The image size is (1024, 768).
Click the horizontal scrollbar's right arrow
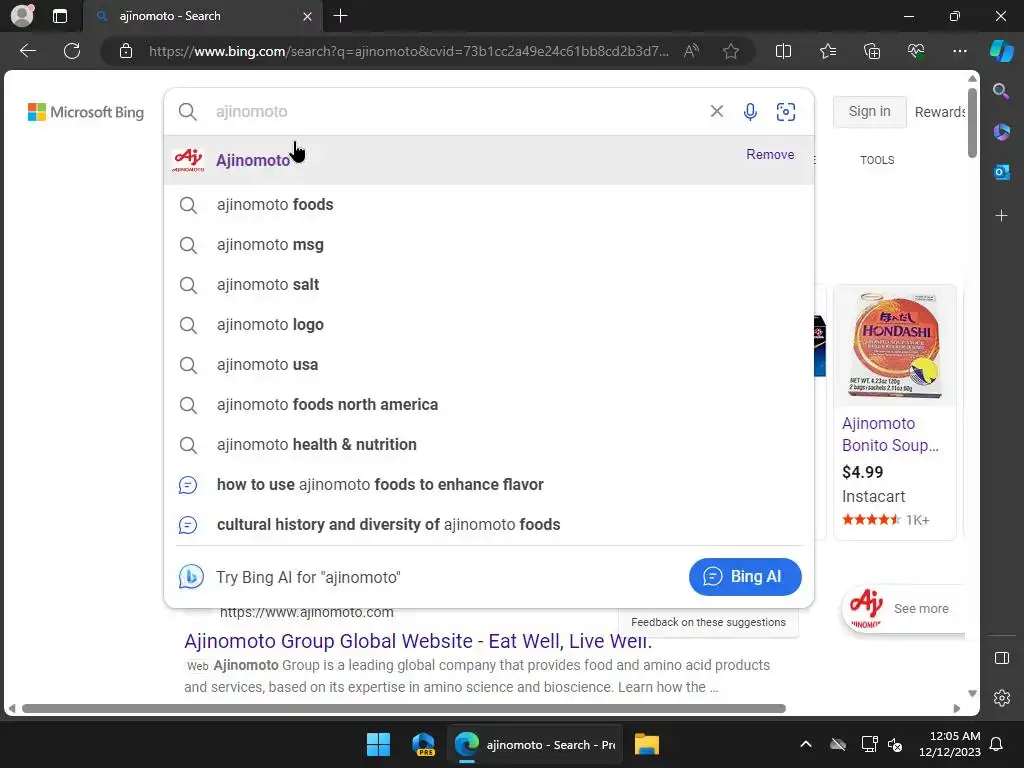pyautogui.click(x=957, y=709)
